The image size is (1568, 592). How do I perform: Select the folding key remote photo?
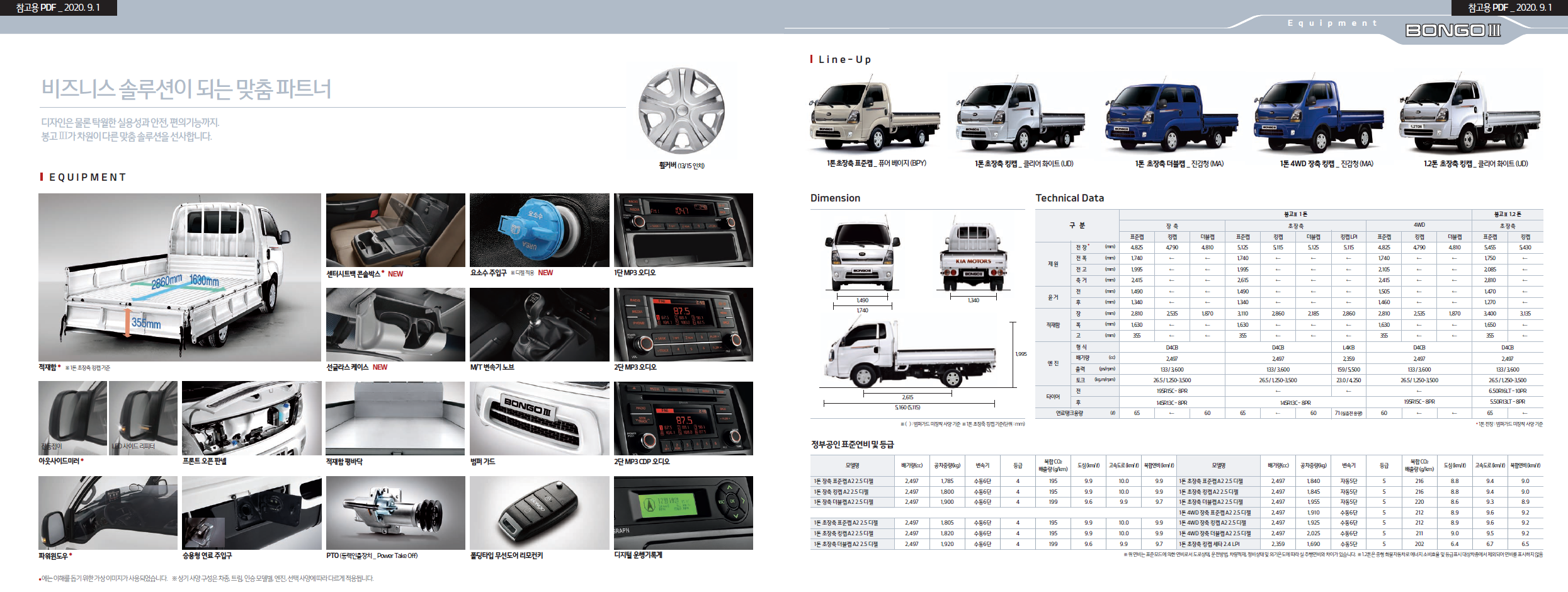click(539, 513)
